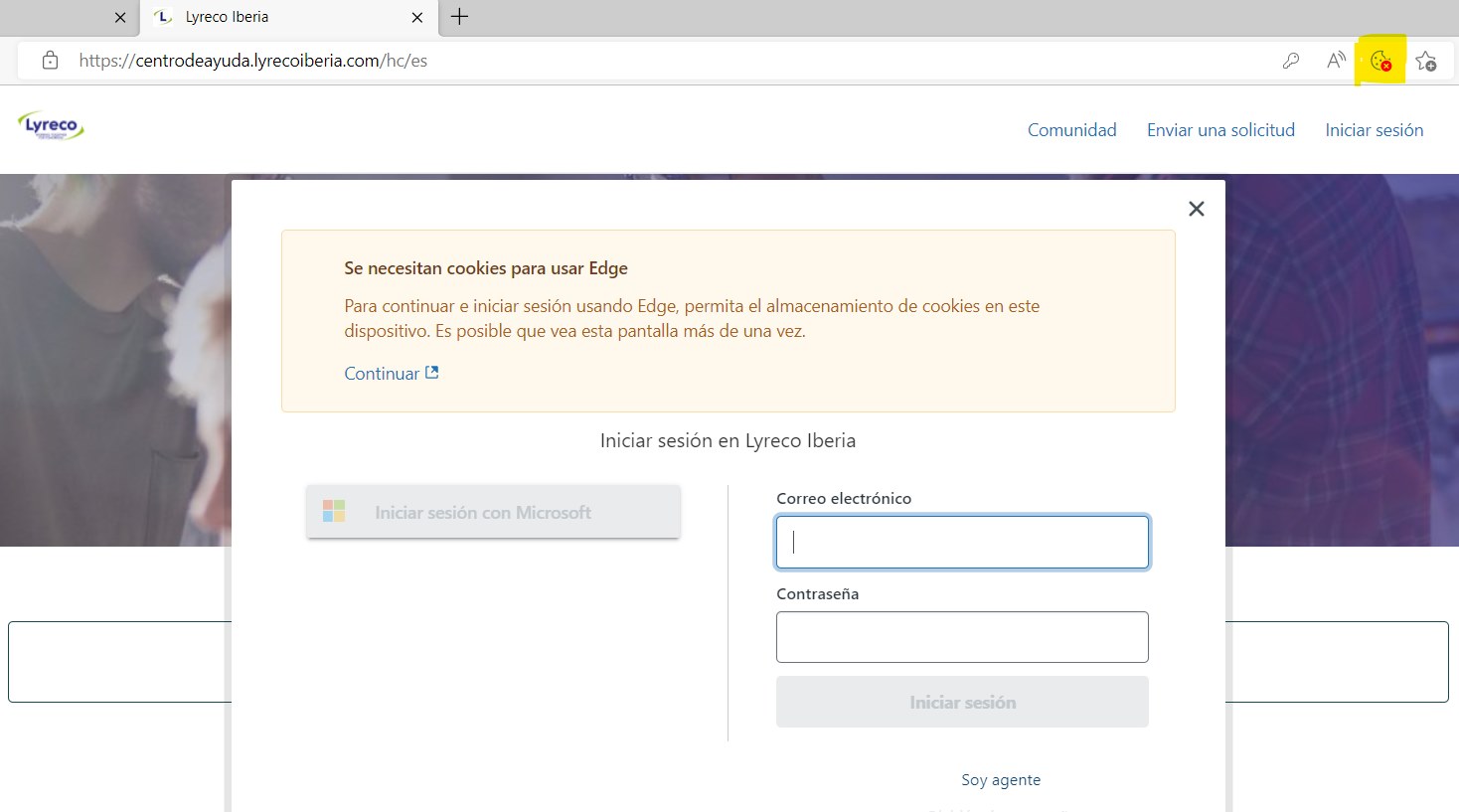Submit with the gray Iniciar sesión button
This screenshot has width=1459, height=812.
(x=962, y=702)
